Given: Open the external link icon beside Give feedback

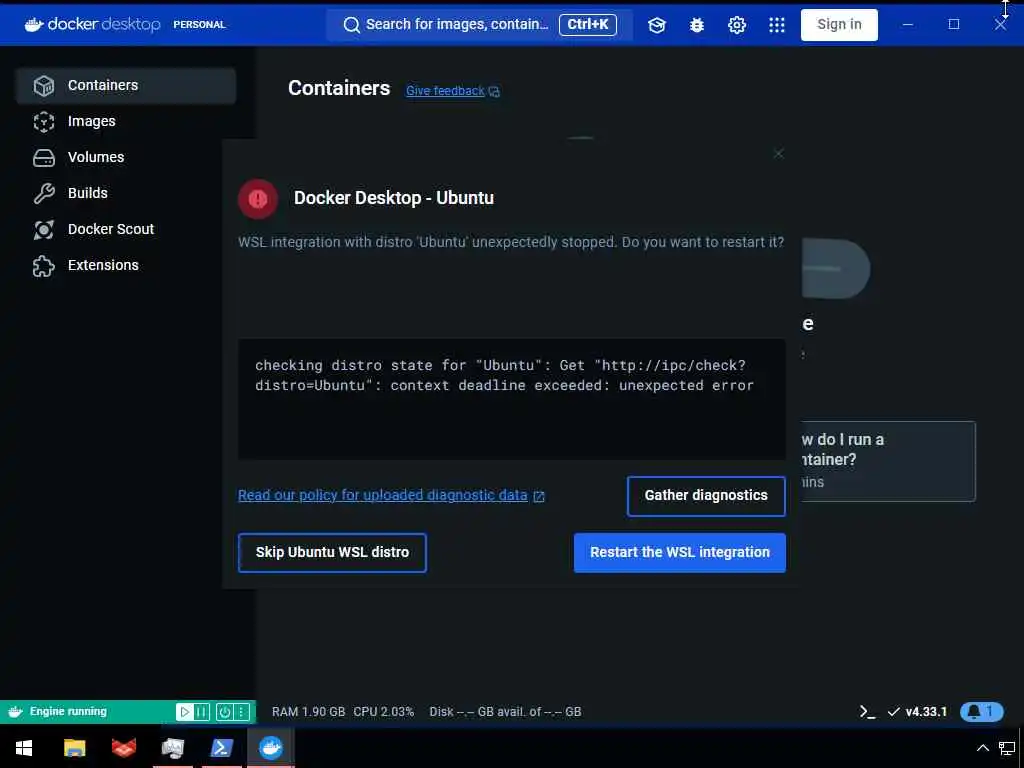Looking at the screenshot, I should coord(494,91).
